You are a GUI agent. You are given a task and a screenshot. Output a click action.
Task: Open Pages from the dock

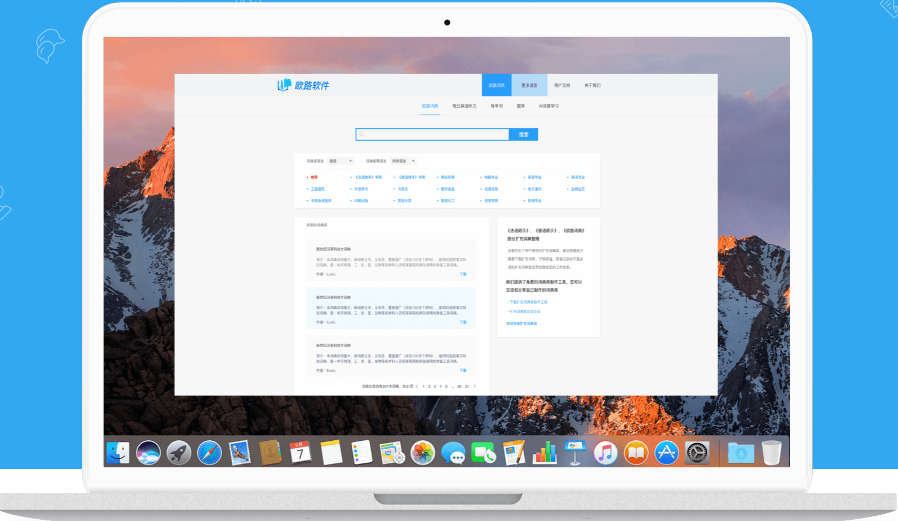point(514,452)
